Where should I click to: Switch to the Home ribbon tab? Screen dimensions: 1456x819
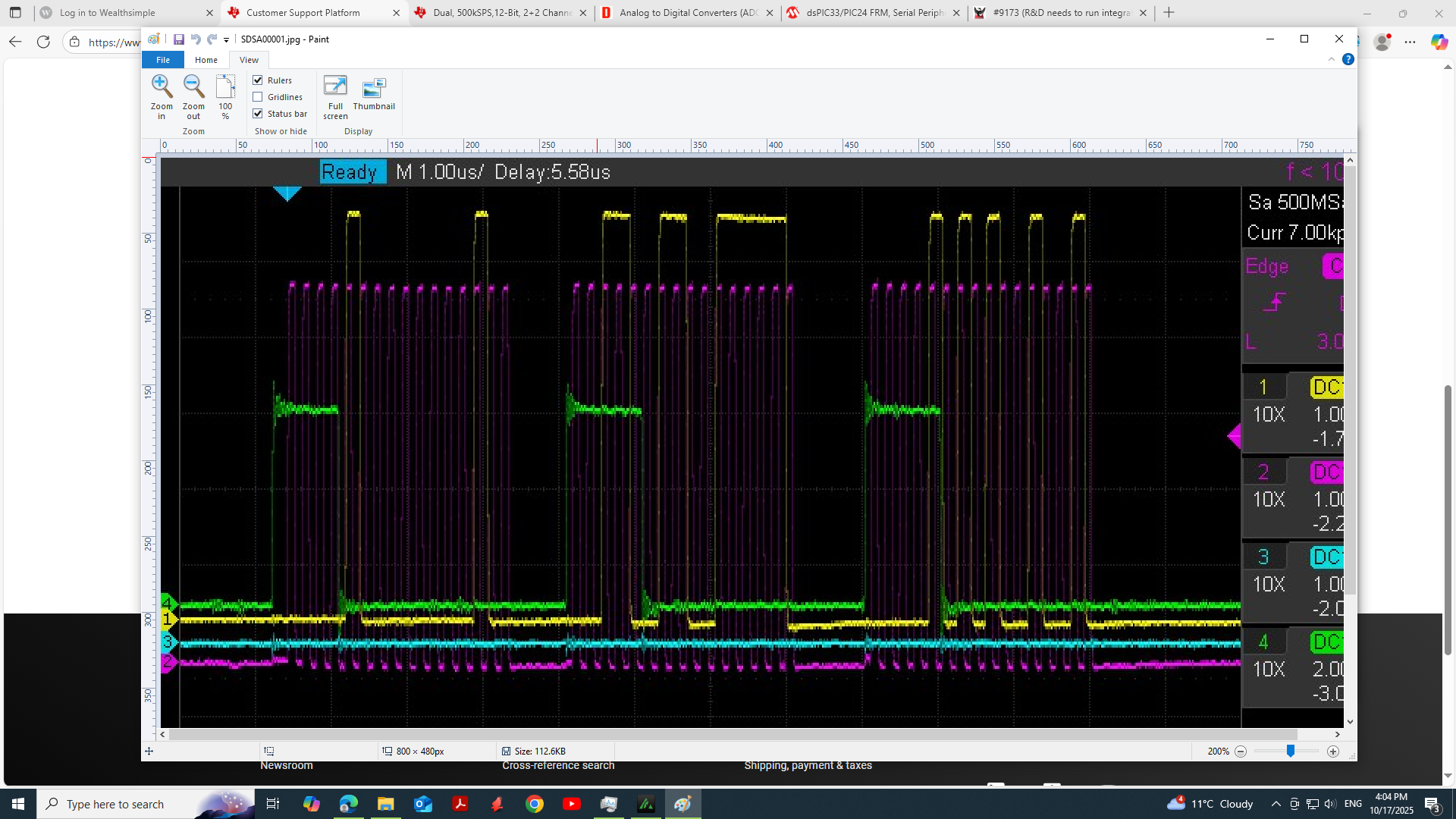[206, 60]
